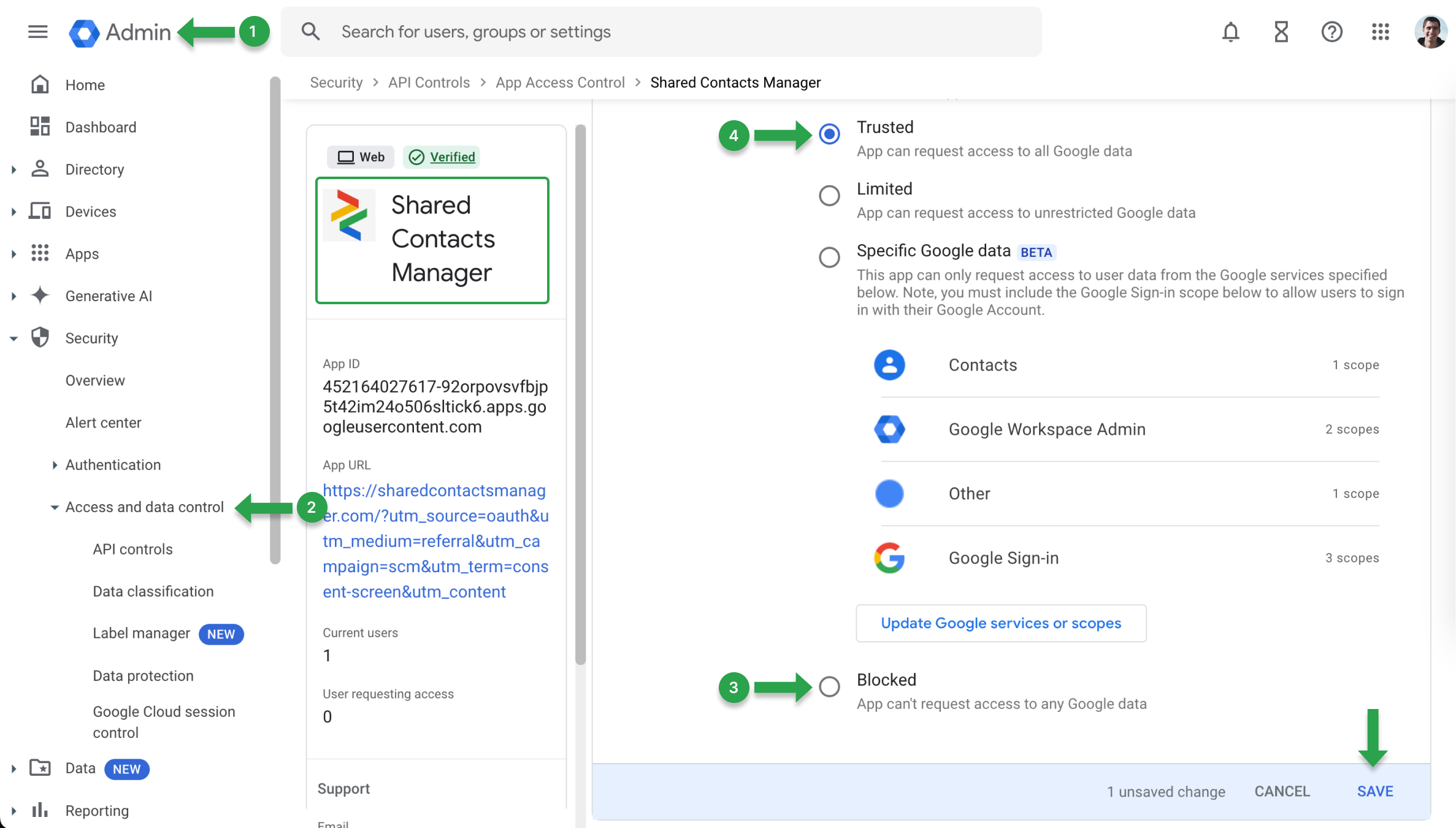Open the account profile avatar

1431,32
